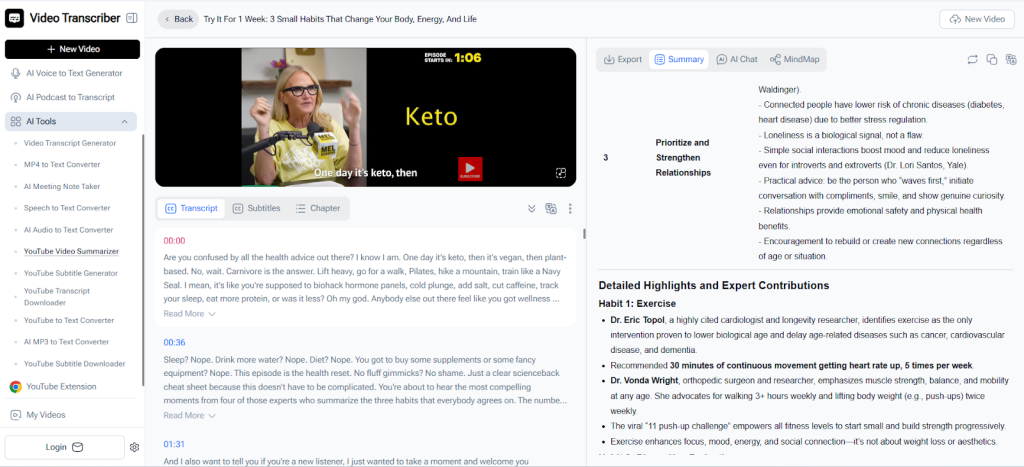Open the YouTube Extension item
1024x467 pixels.
60,386
